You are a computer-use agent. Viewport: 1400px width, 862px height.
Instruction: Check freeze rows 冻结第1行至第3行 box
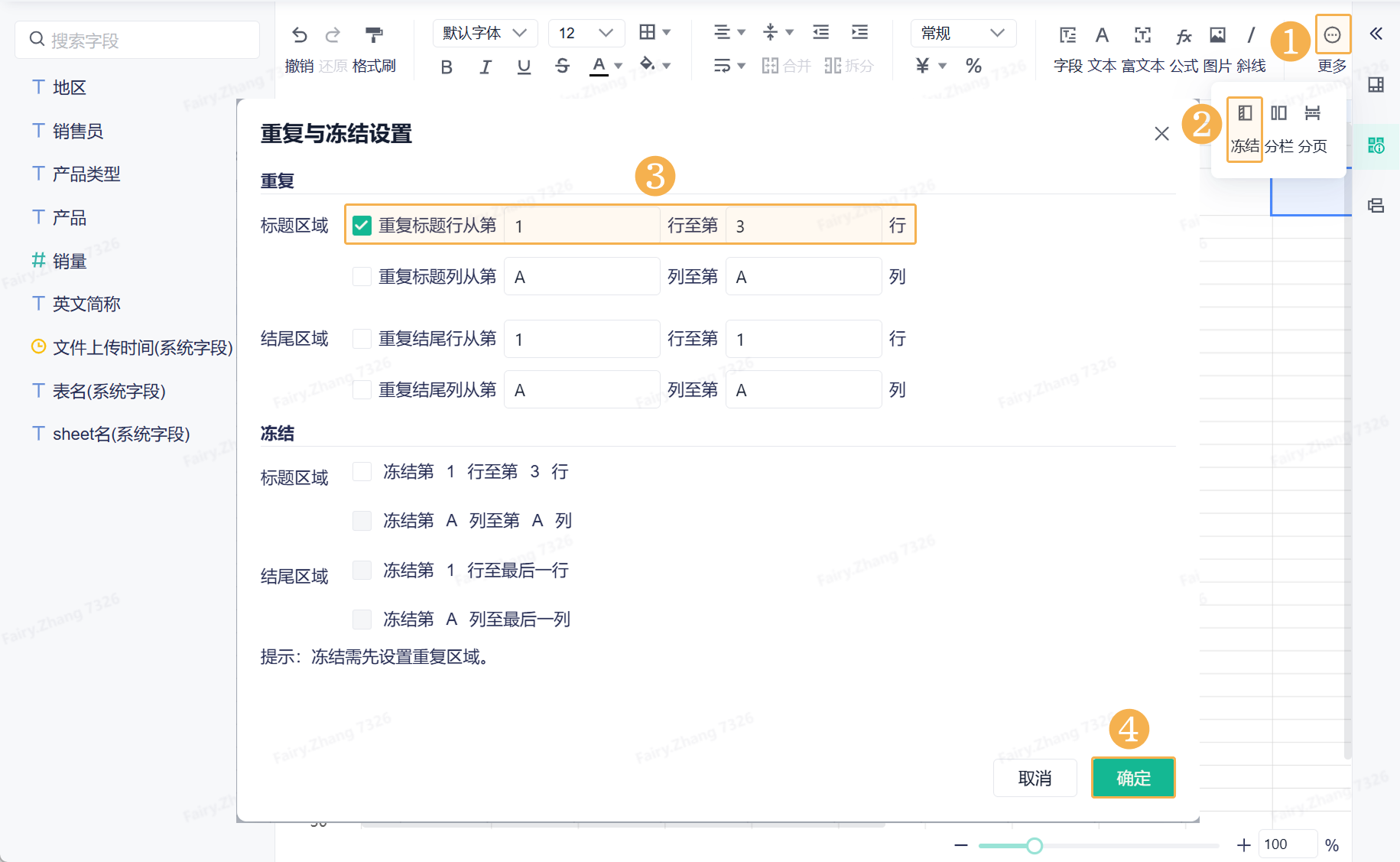pyautogui.click(x=362, y=472)
